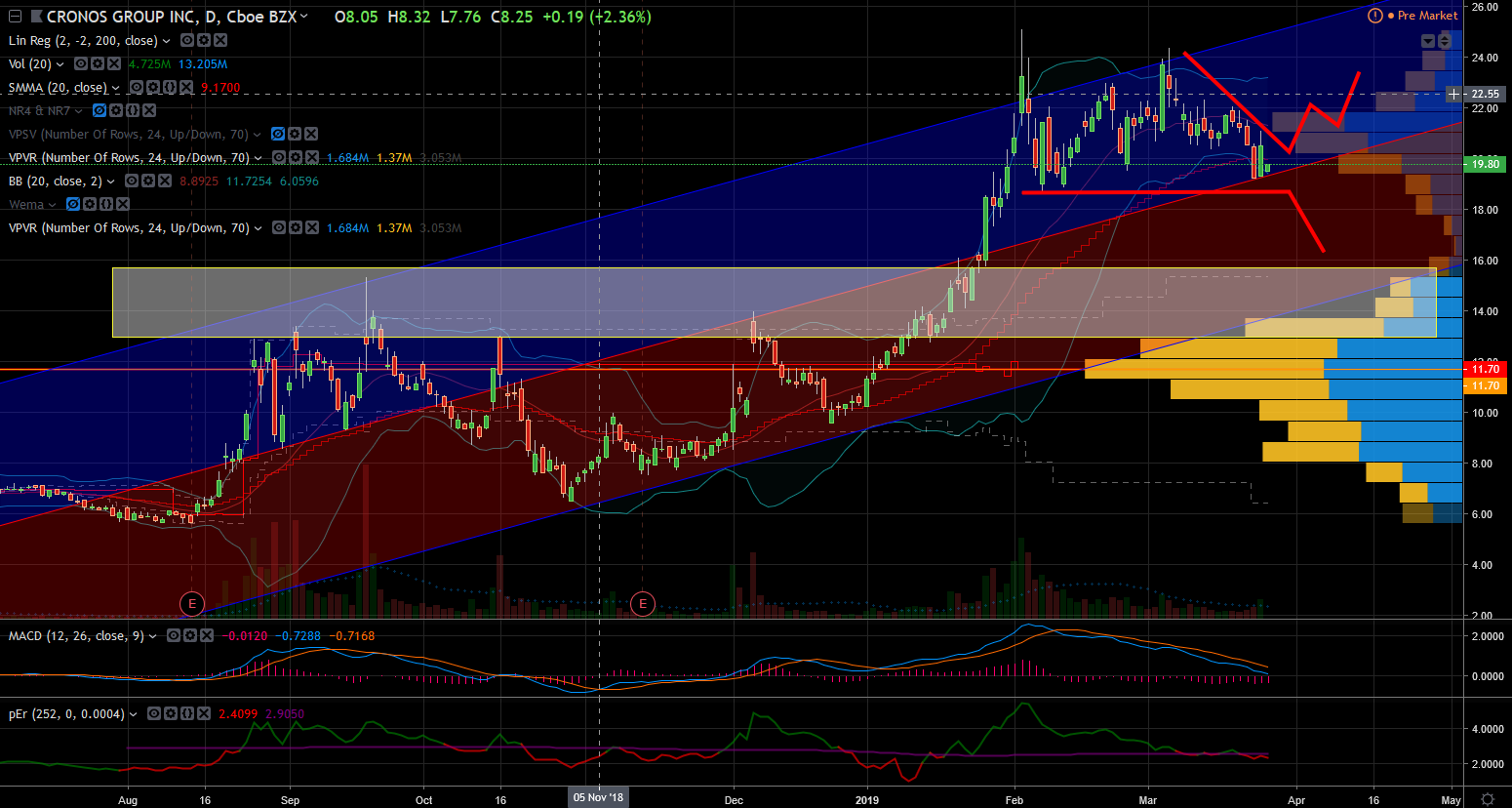View source code of NR4 & NR7
Viewport: 1512px width, 808px height.
(x=133, y=110)
